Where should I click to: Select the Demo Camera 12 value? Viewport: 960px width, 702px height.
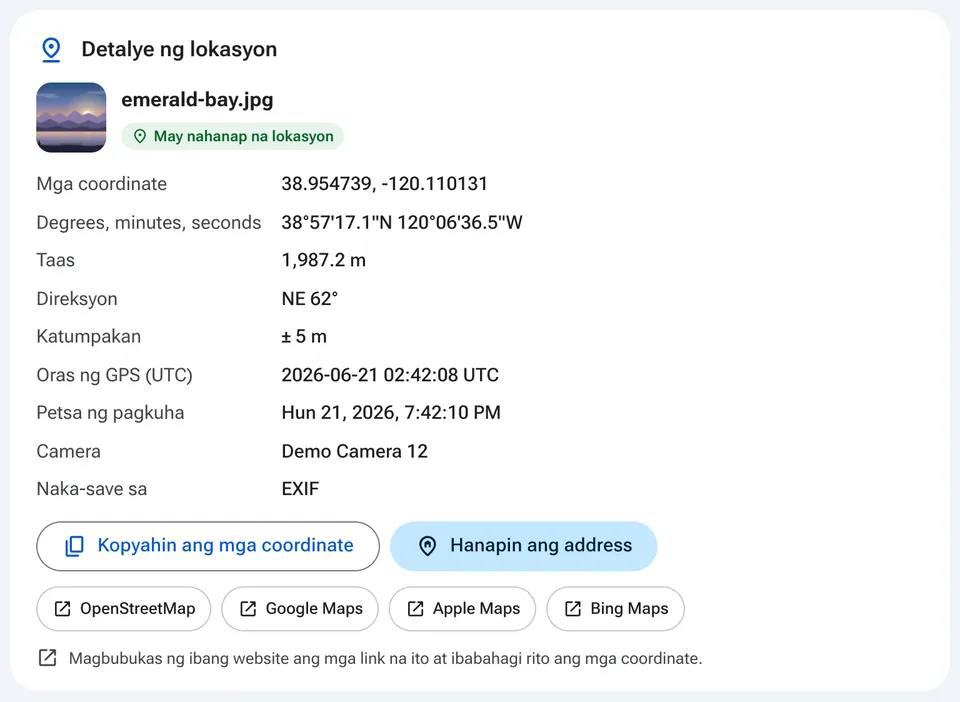click(x=354, y=451)
